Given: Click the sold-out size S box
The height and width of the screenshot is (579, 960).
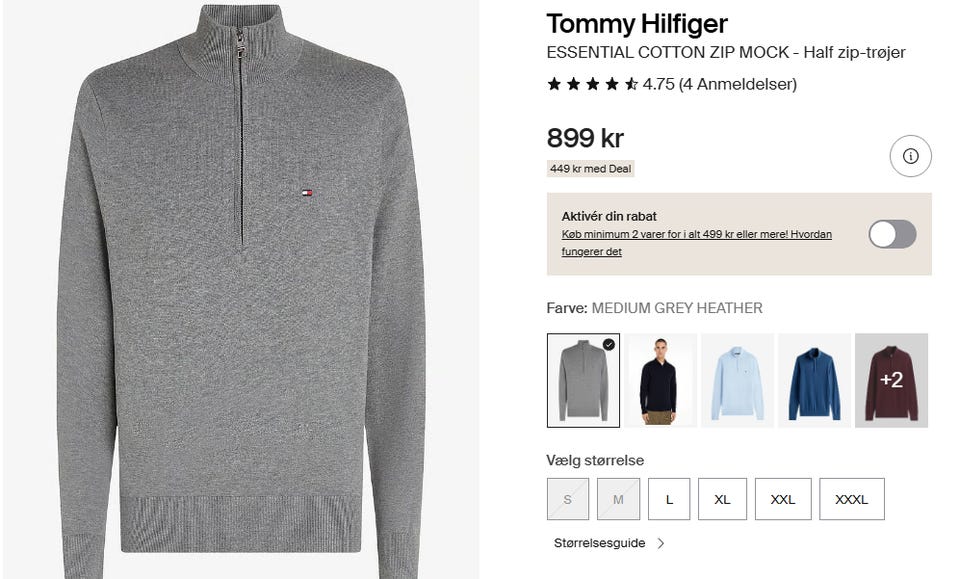Looking at the screenshot, I should click(x=568, y=499).
